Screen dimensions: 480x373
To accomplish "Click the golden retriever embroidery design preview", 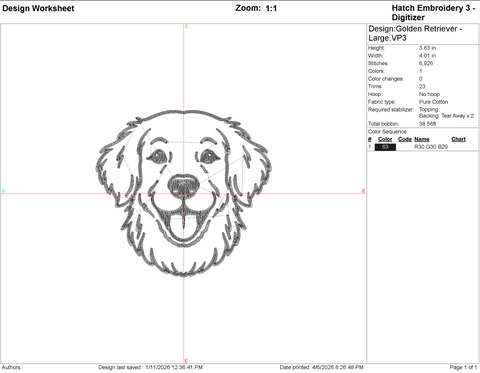I will (183, 193).
